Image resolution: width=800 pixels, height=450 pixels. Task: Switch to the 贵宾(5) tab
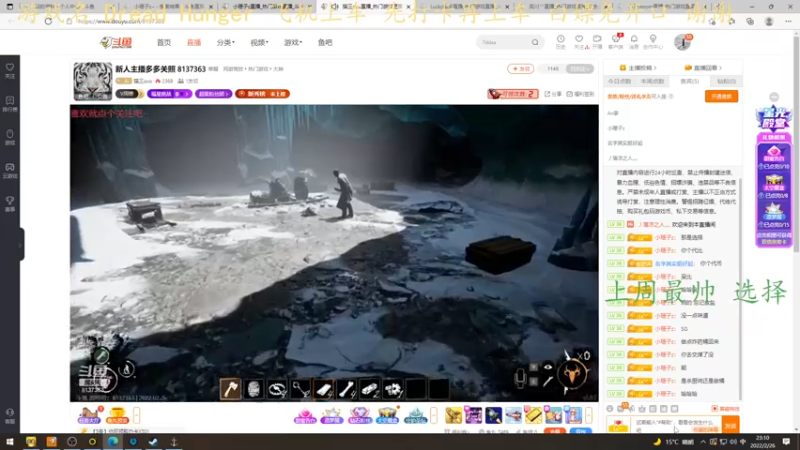coord(689,82)
